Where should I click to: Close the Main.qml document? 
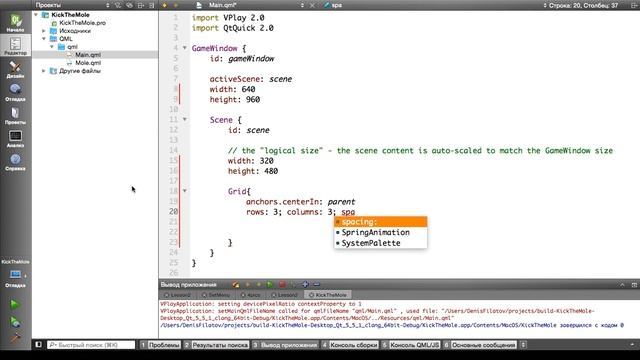313,5
